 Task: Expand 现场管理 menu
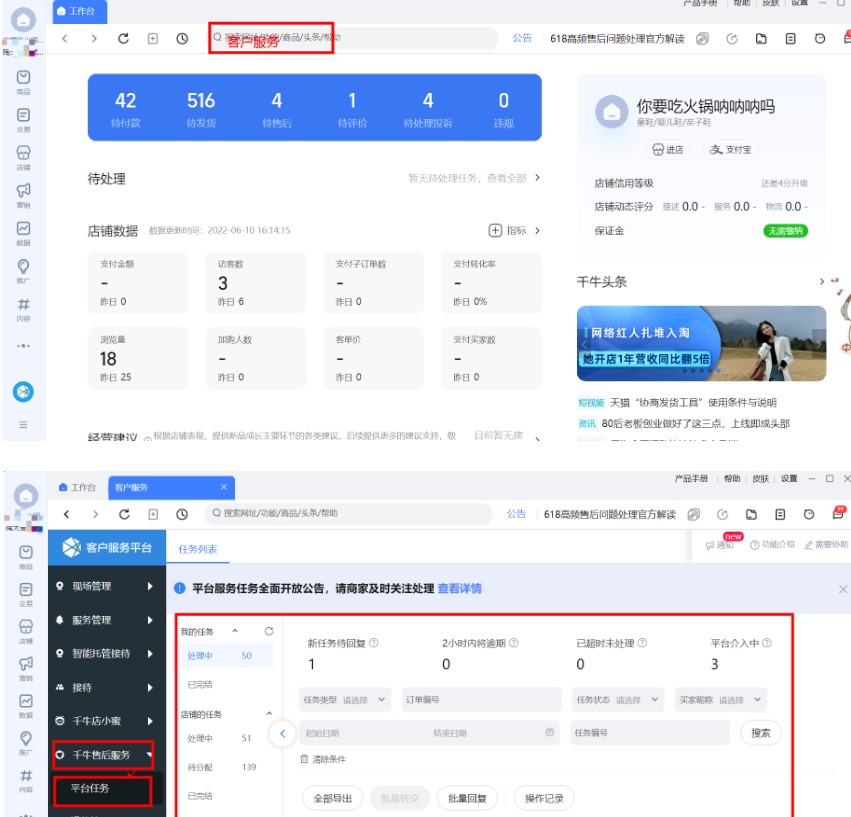(107, 586)
